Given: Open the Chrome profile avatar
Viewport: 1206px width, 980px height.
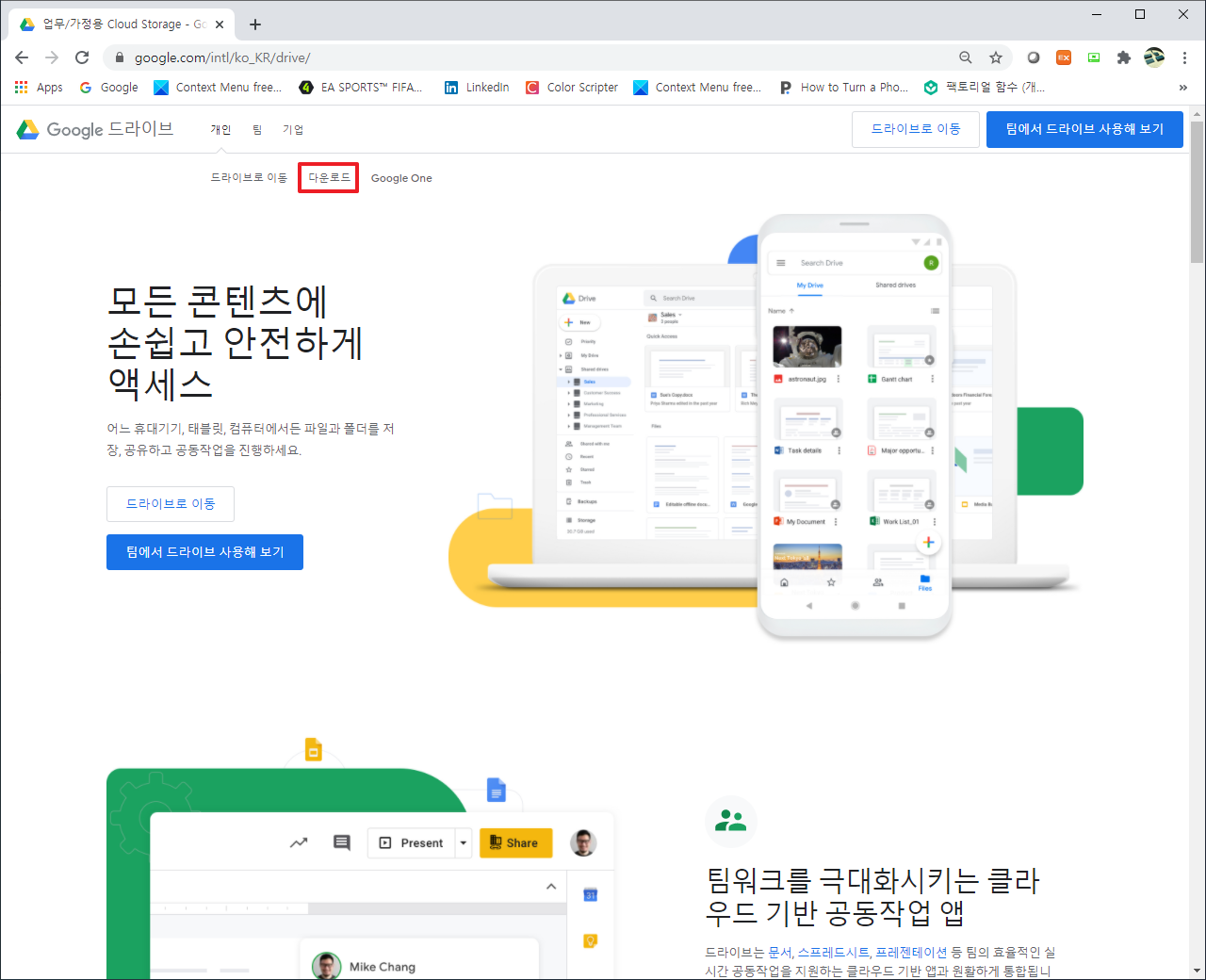Looking at the screenshot, I should point(1154,57).
